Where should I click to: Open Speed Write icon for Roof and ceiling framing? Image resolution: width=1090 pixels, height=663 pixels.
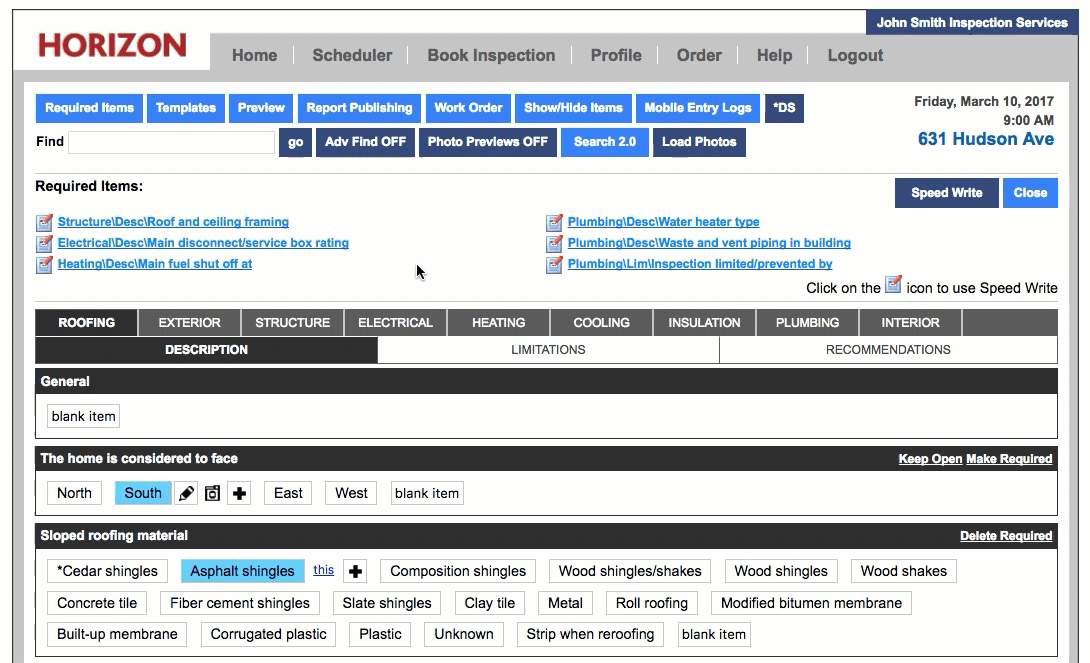[x=44, y=222]
